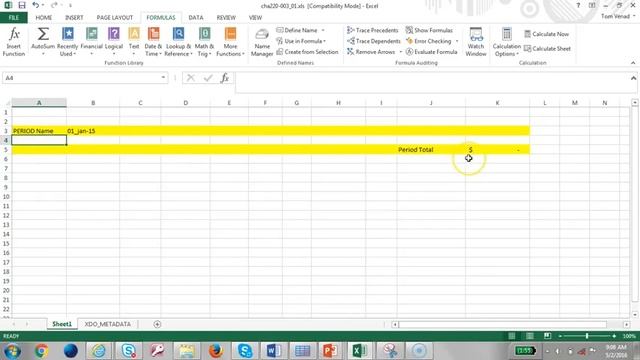Select the Period Total cell
640x360 pixels.
click(x=431, y=150)
